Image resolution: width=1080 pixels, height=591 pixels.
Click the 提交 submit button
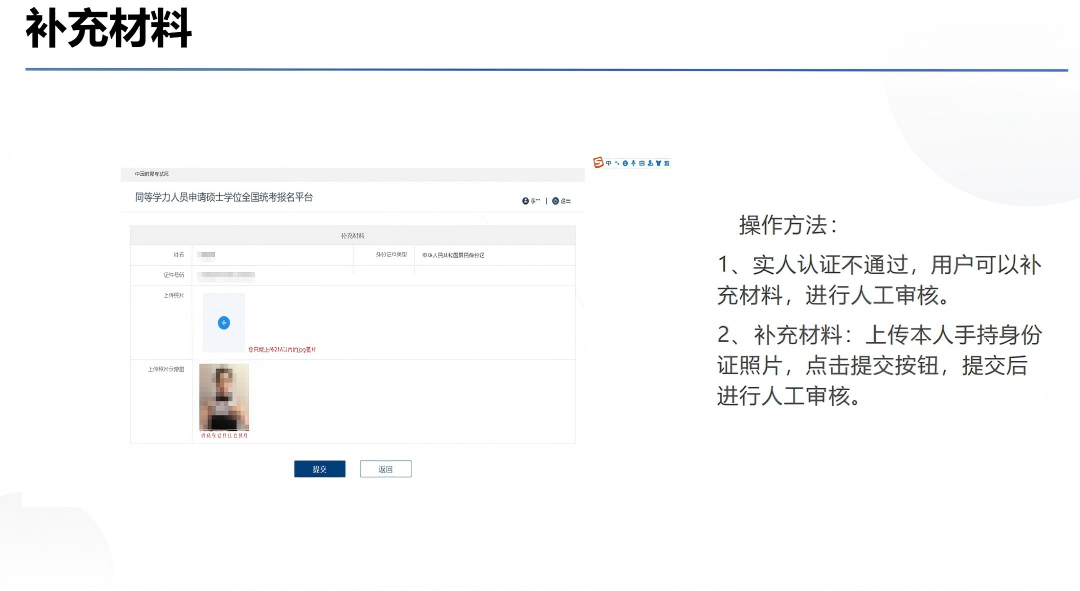[x=319, y=469]
